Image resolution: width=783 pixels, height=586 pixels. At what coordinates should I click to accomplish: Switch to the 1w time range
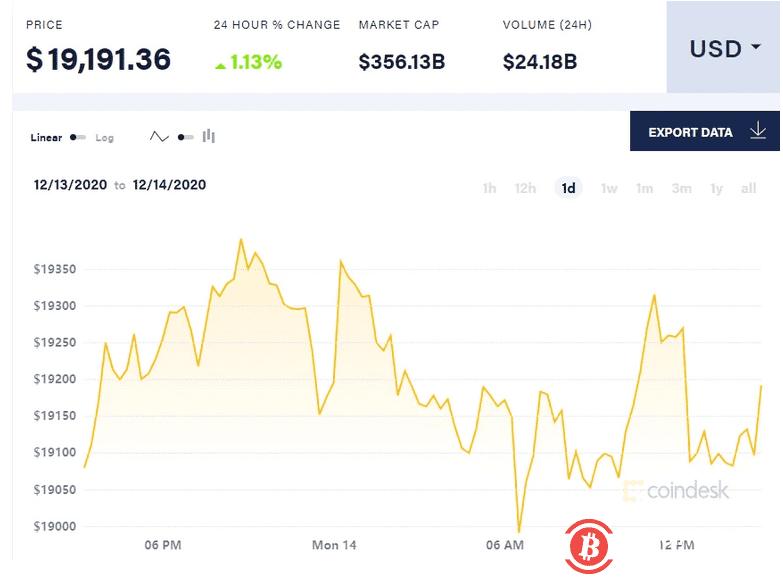coord(609,188)
